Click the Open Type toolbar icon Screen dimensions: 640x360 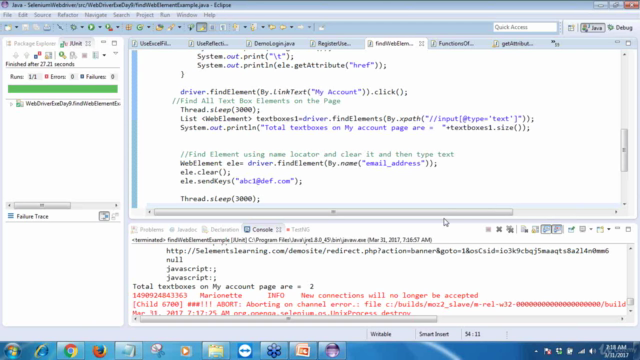point(159,27)
